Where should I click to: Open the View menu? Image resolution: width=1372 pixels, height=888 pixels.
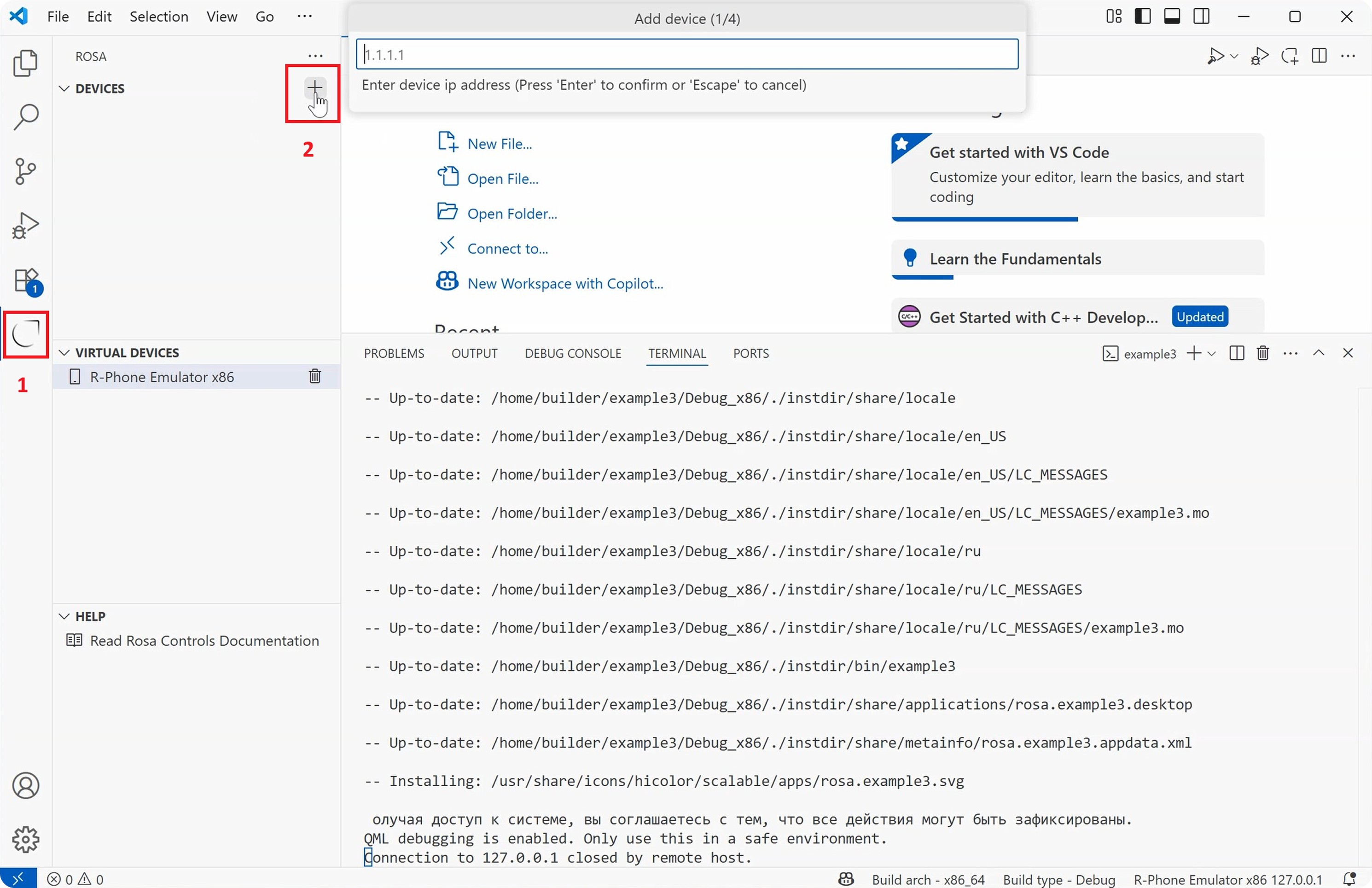(222, 16)
